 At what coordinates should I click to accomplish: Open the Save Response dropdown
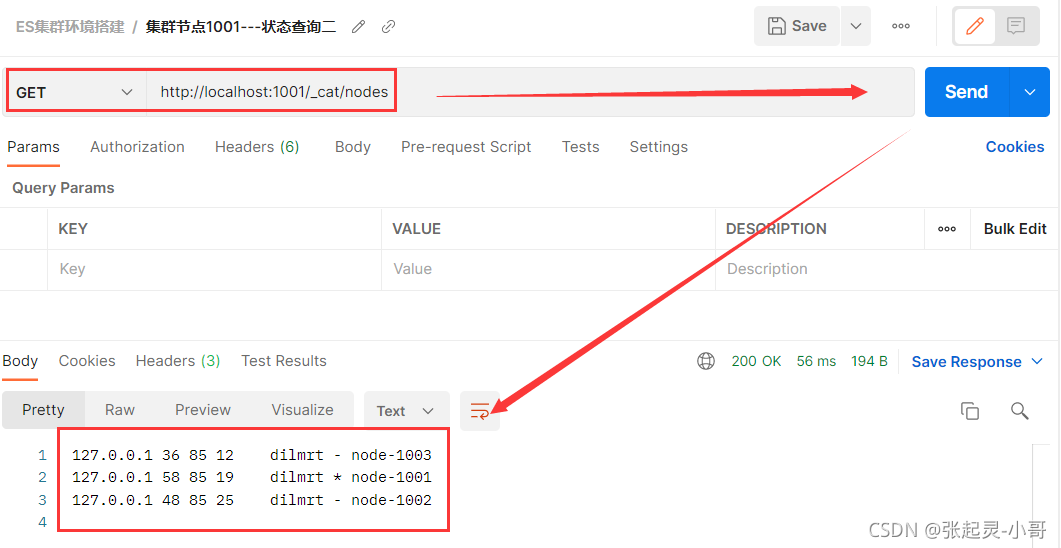pos(977,361)
